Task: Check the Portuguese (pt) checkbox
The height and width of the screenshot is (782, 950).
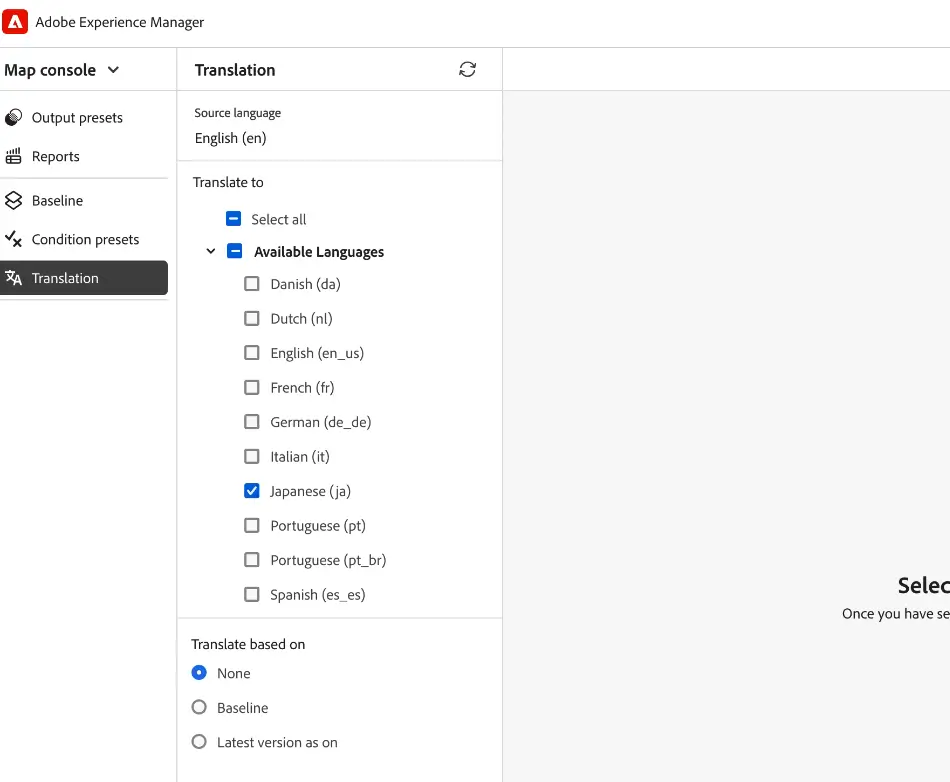Action: pos(251,525)
